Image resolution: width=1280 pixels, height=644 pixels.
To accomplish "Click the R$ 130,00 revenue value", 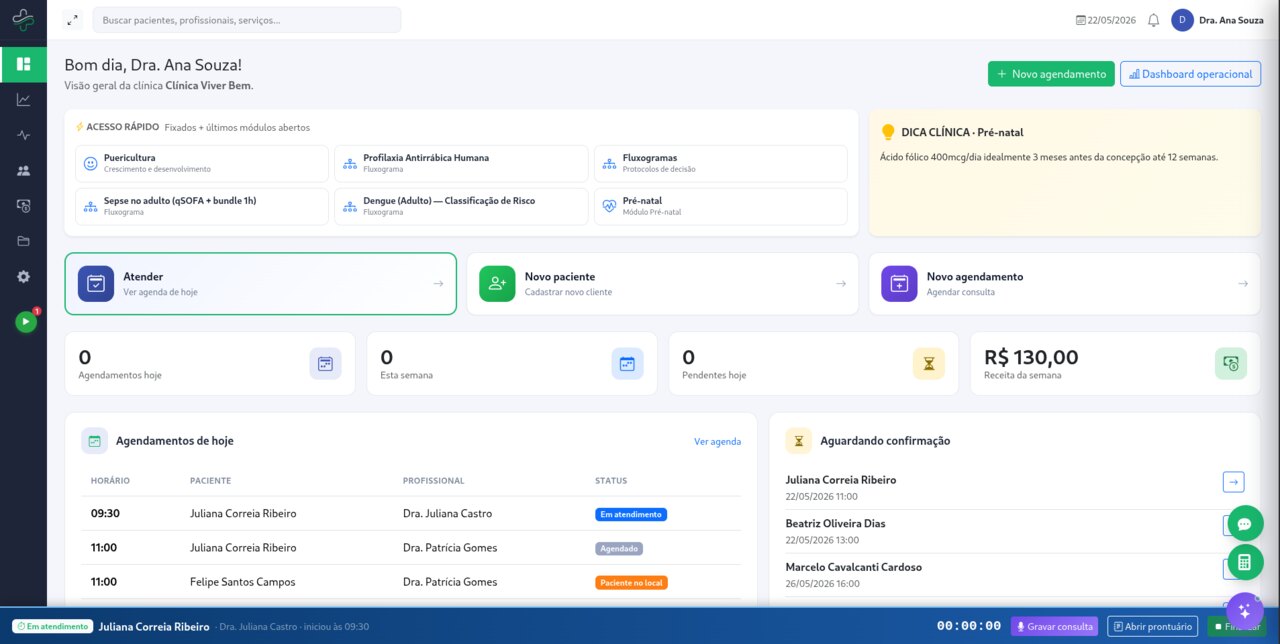I will (x=1031, y=357).
